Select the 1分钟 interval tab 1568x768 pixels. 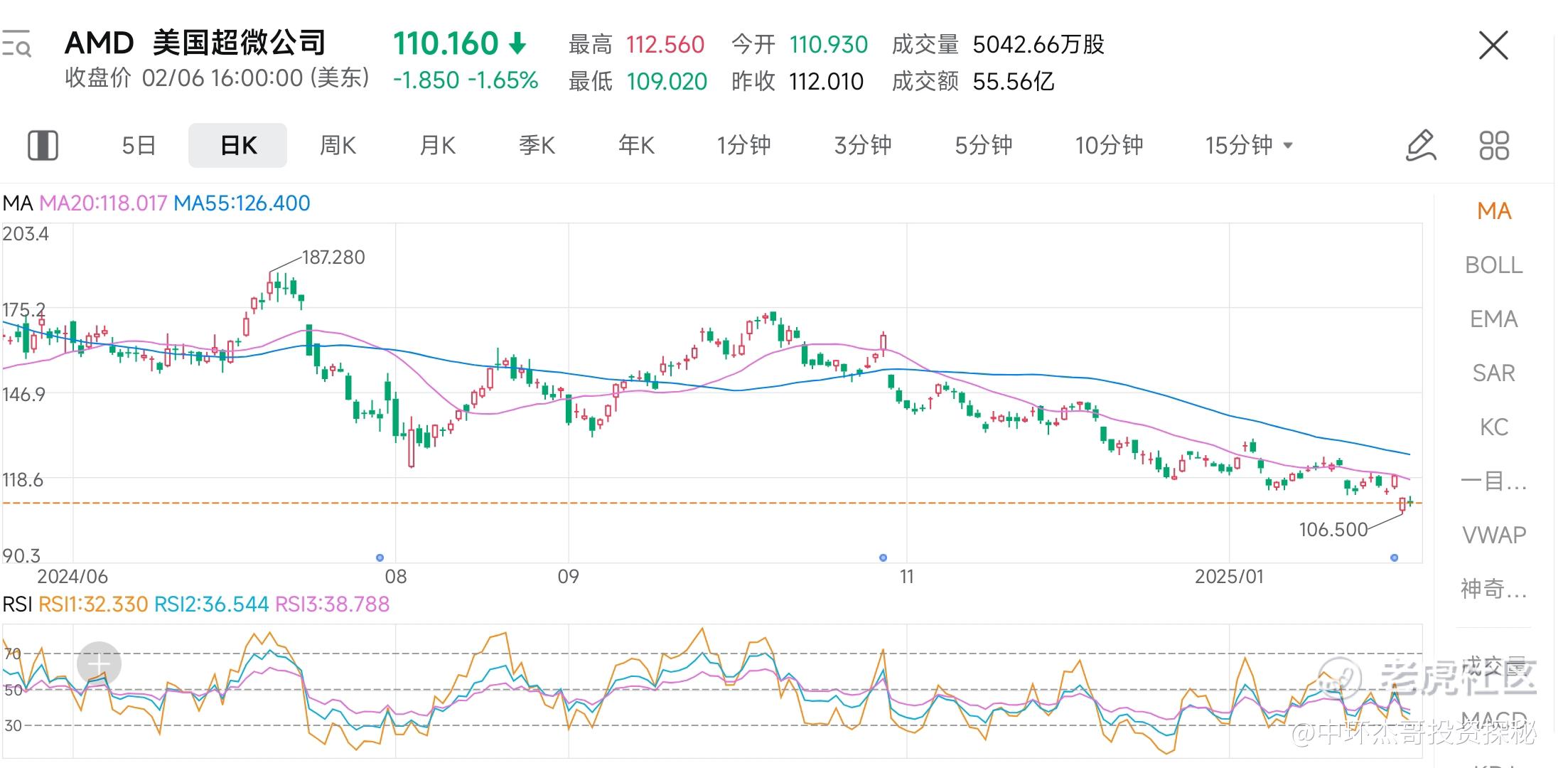pos(743,145)
